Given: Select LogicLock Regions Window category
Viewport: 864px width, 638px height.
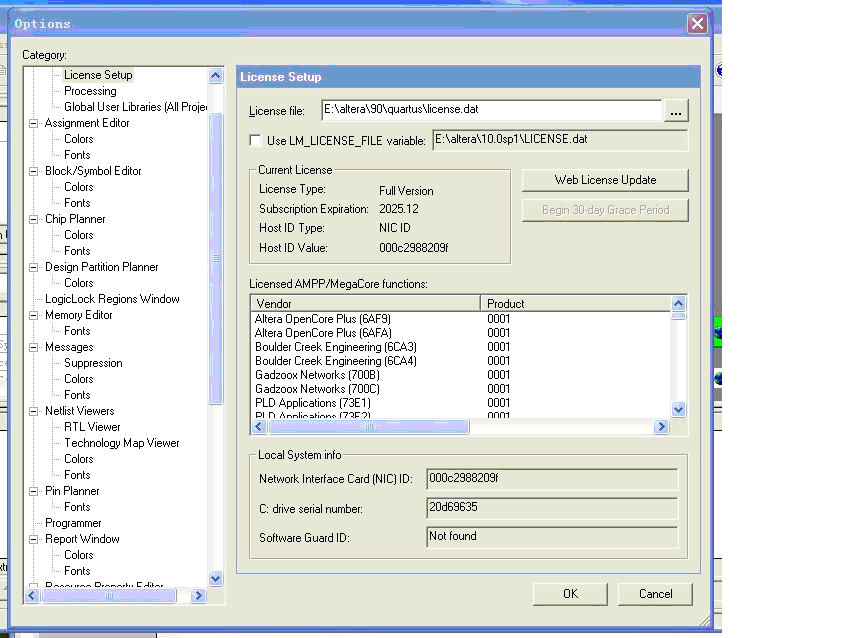Looking at the screenshot, I should click(112, 299).
